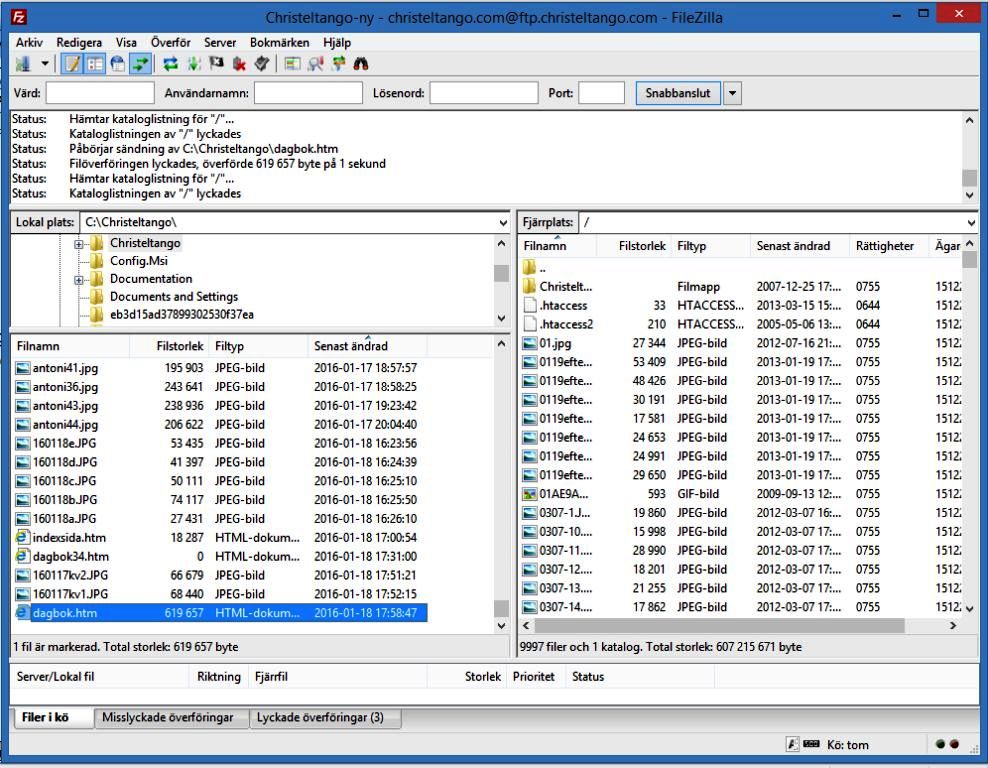
Task: Click the Snabbanslut button
Action: click(x=677, y=93)
